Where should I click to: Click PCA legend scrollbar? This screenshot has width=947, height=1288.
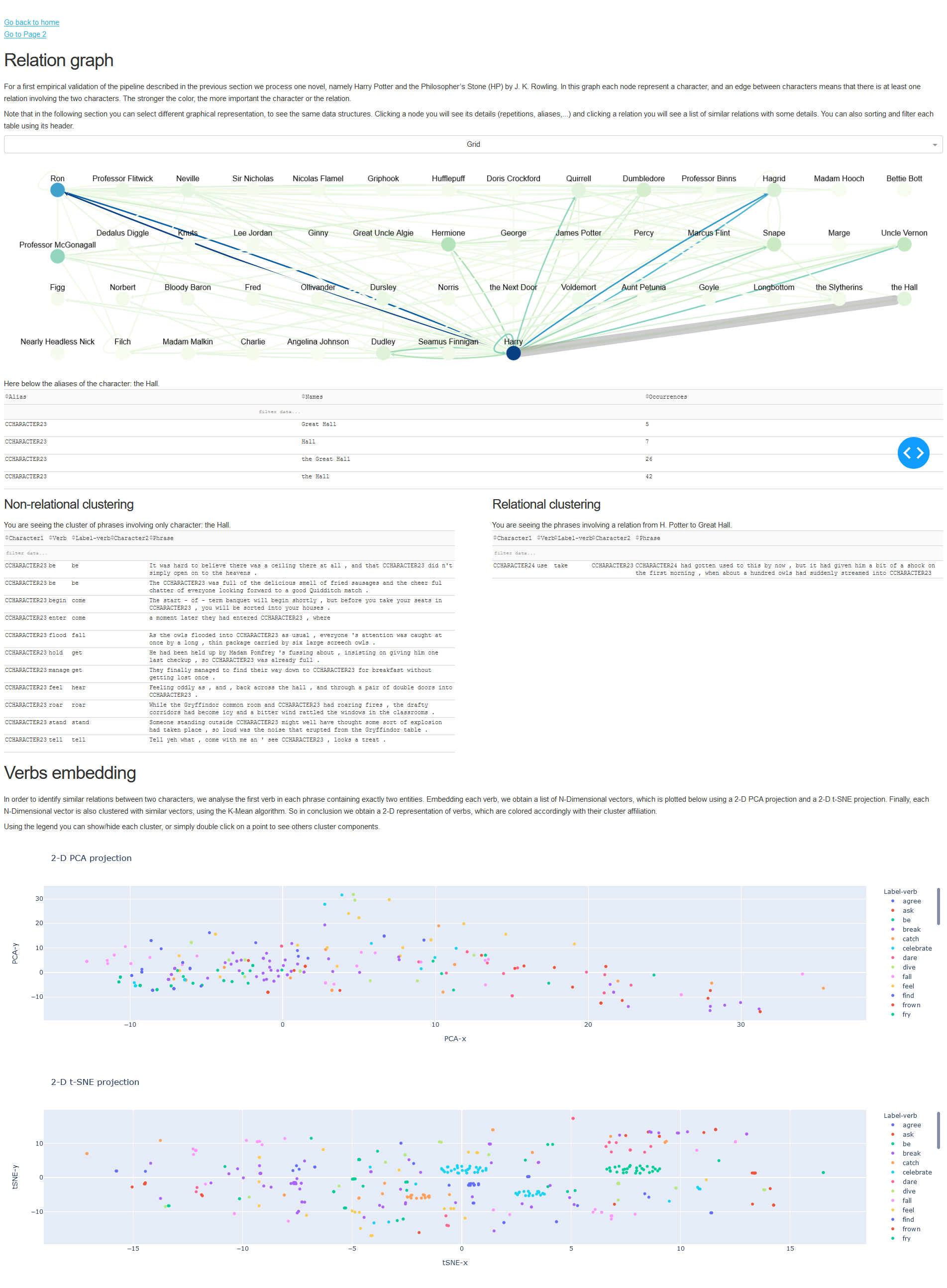(939, 906)
